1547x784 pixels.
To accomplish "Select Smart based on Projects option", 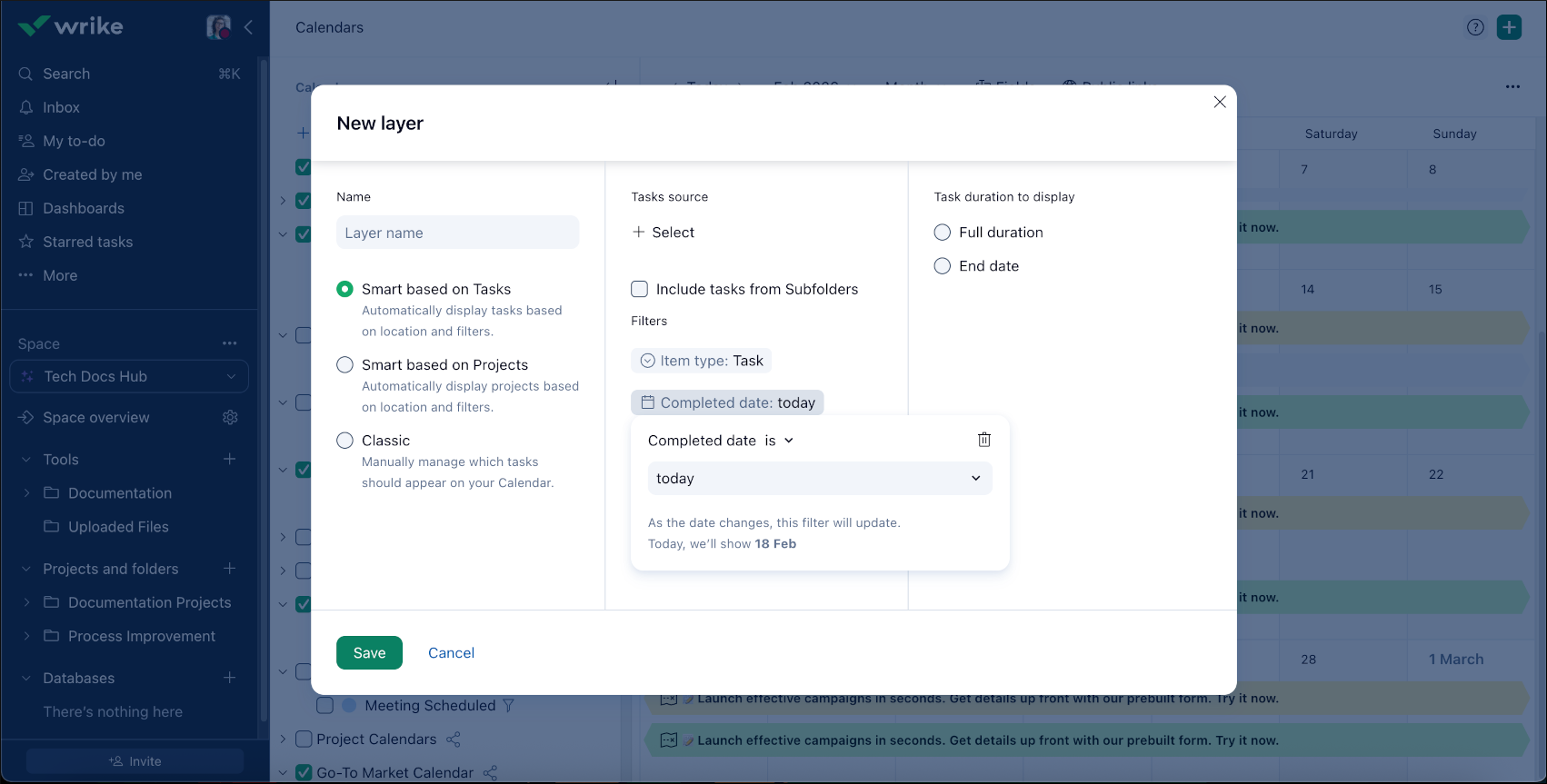I will point(344,364).
